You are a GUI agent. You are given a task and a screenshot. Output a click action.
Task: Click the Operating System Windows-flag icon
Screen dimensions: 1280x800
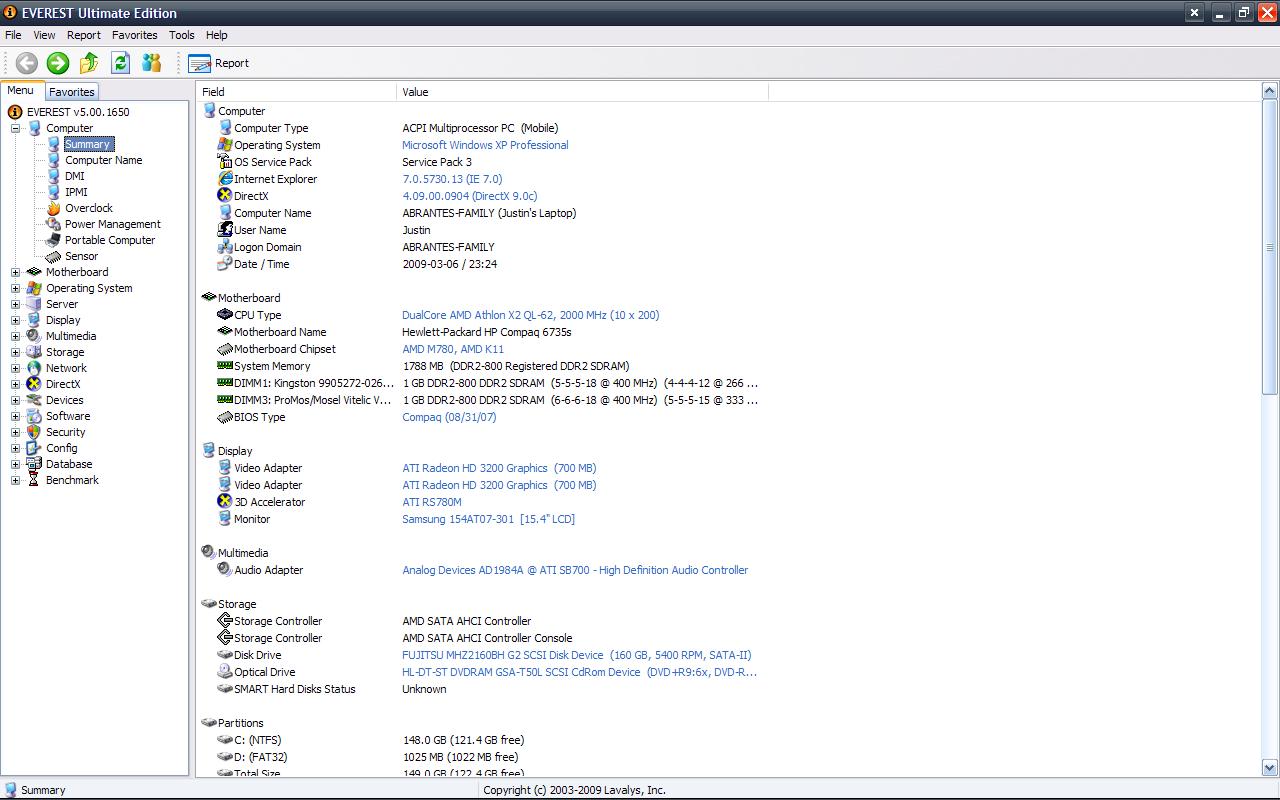pyautogui.click(x=34, y=288)
